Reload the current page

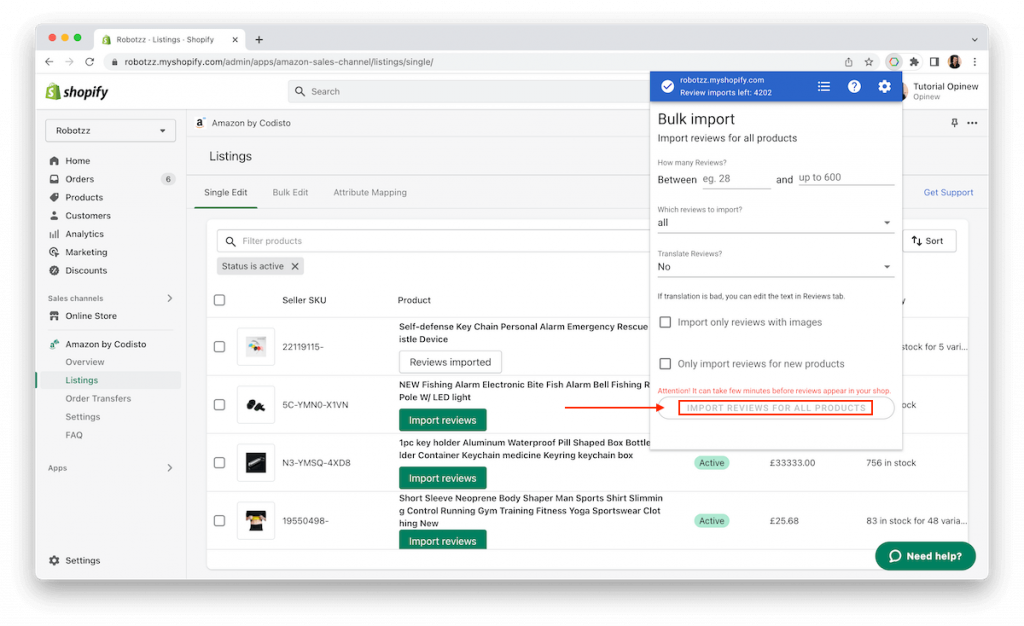[x=89, y=61]
